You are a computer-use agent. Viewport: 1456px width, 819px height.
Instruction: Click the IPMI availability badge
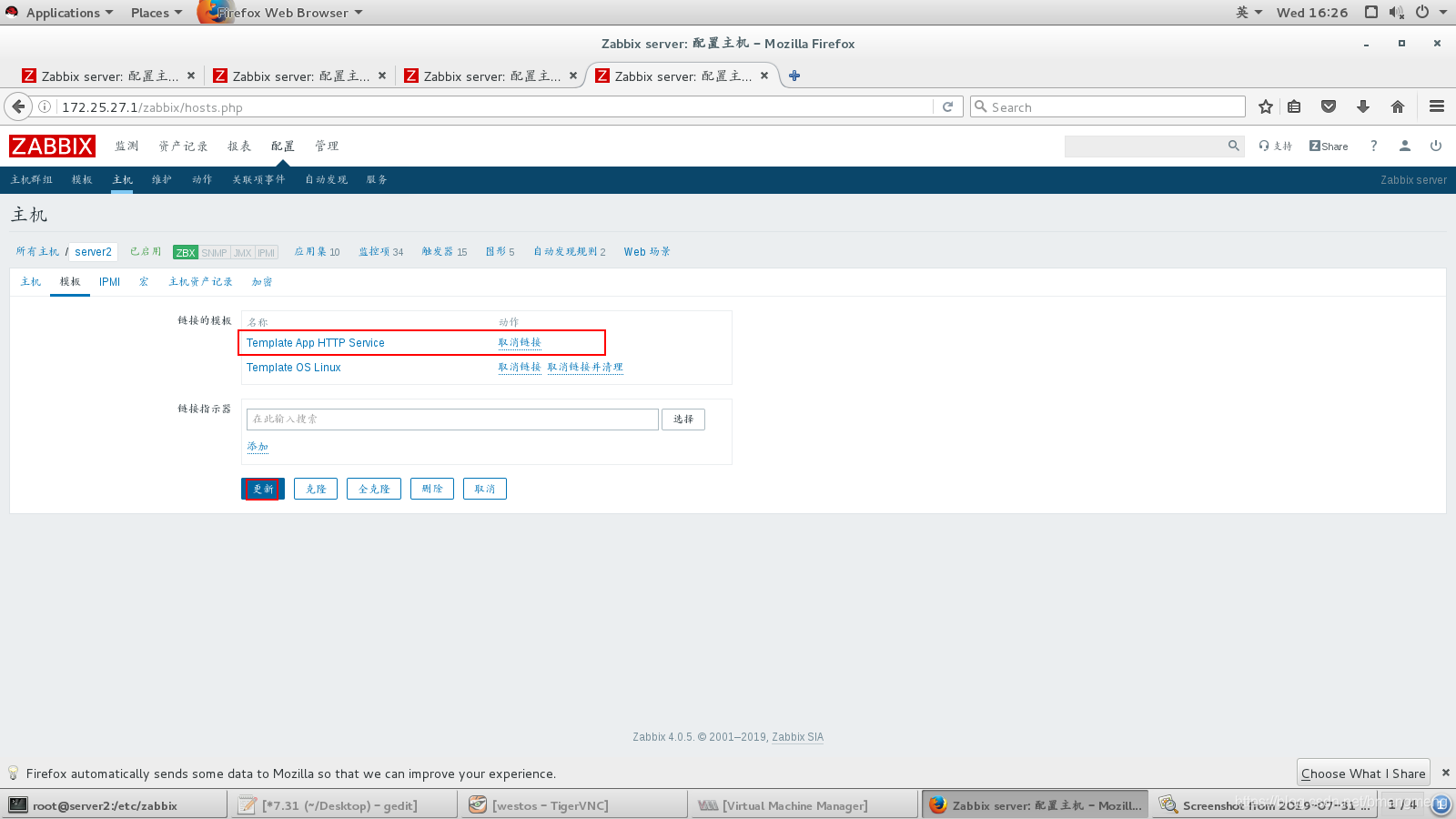pyautogui.click(x=267, y=252)
